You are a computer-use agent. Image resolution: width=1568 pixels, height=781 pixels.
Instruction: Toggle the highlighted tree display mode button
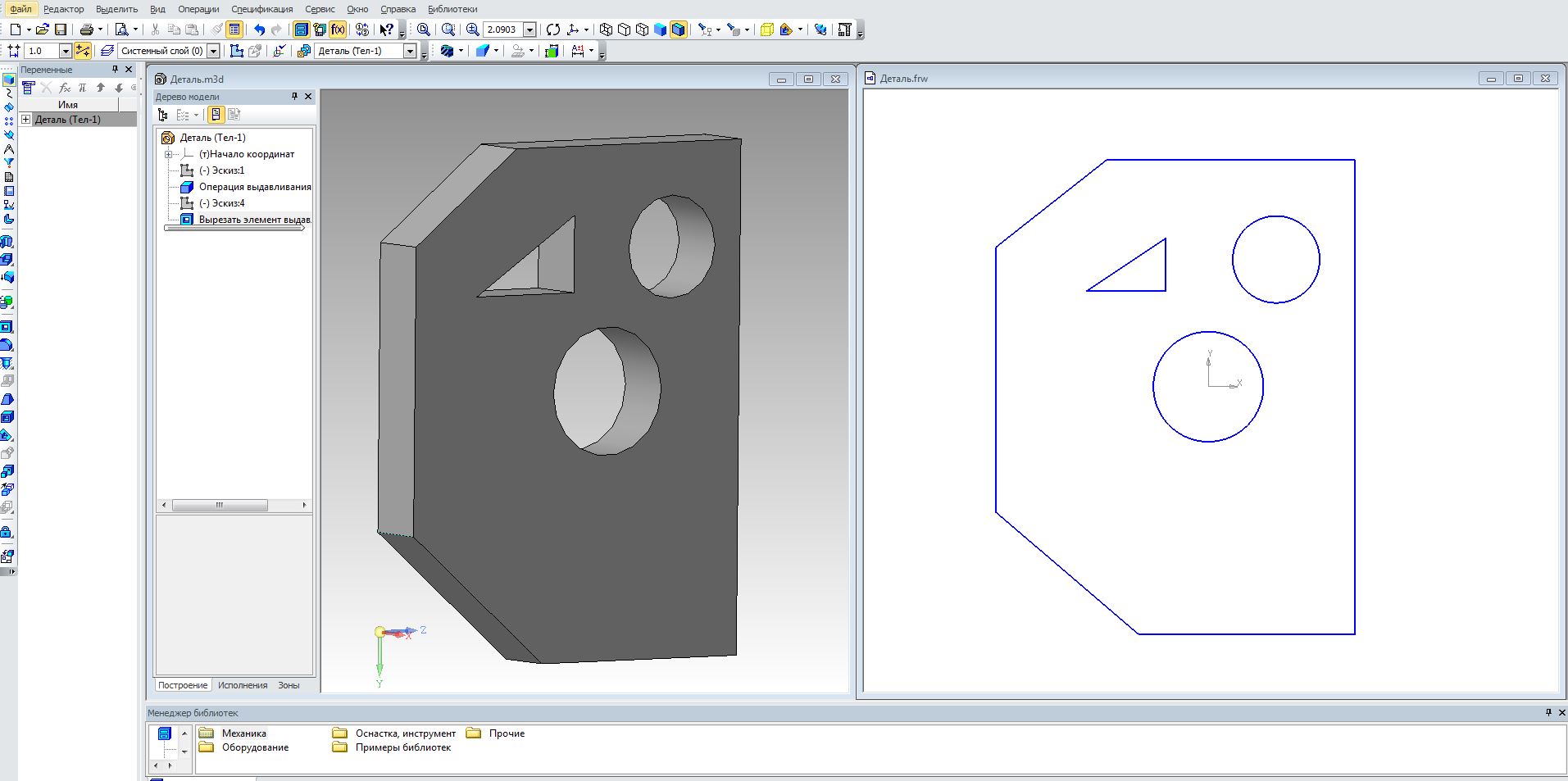click(x=216, y=115)
